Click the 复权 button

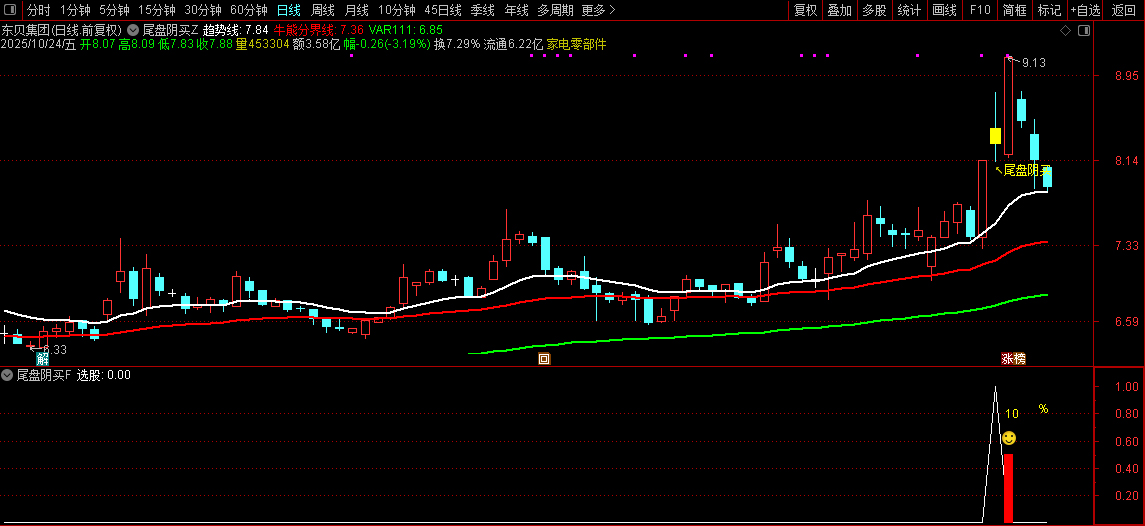pyautogui.click(x=805, y=10)
